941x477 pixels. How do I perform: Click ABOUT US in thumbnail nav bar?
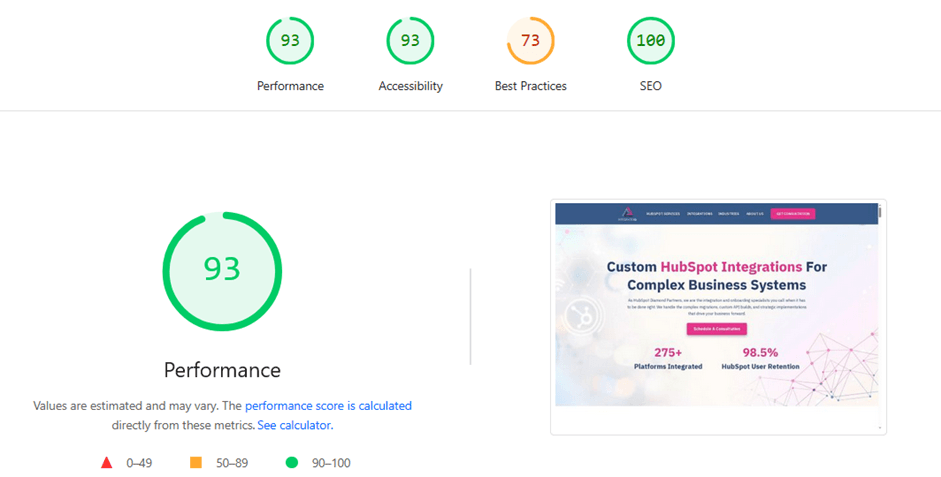(755, 214)
